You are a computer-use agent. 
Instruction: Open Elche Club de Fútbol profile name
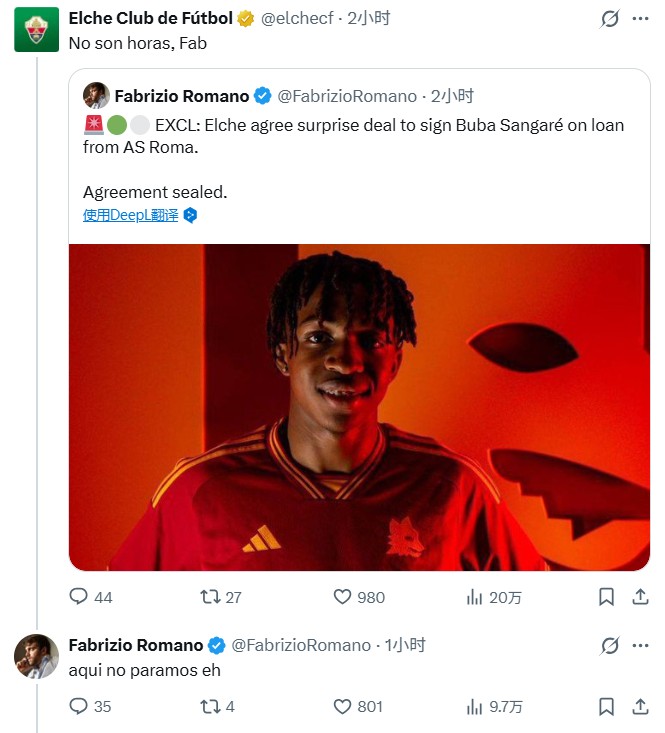(150, 18)
